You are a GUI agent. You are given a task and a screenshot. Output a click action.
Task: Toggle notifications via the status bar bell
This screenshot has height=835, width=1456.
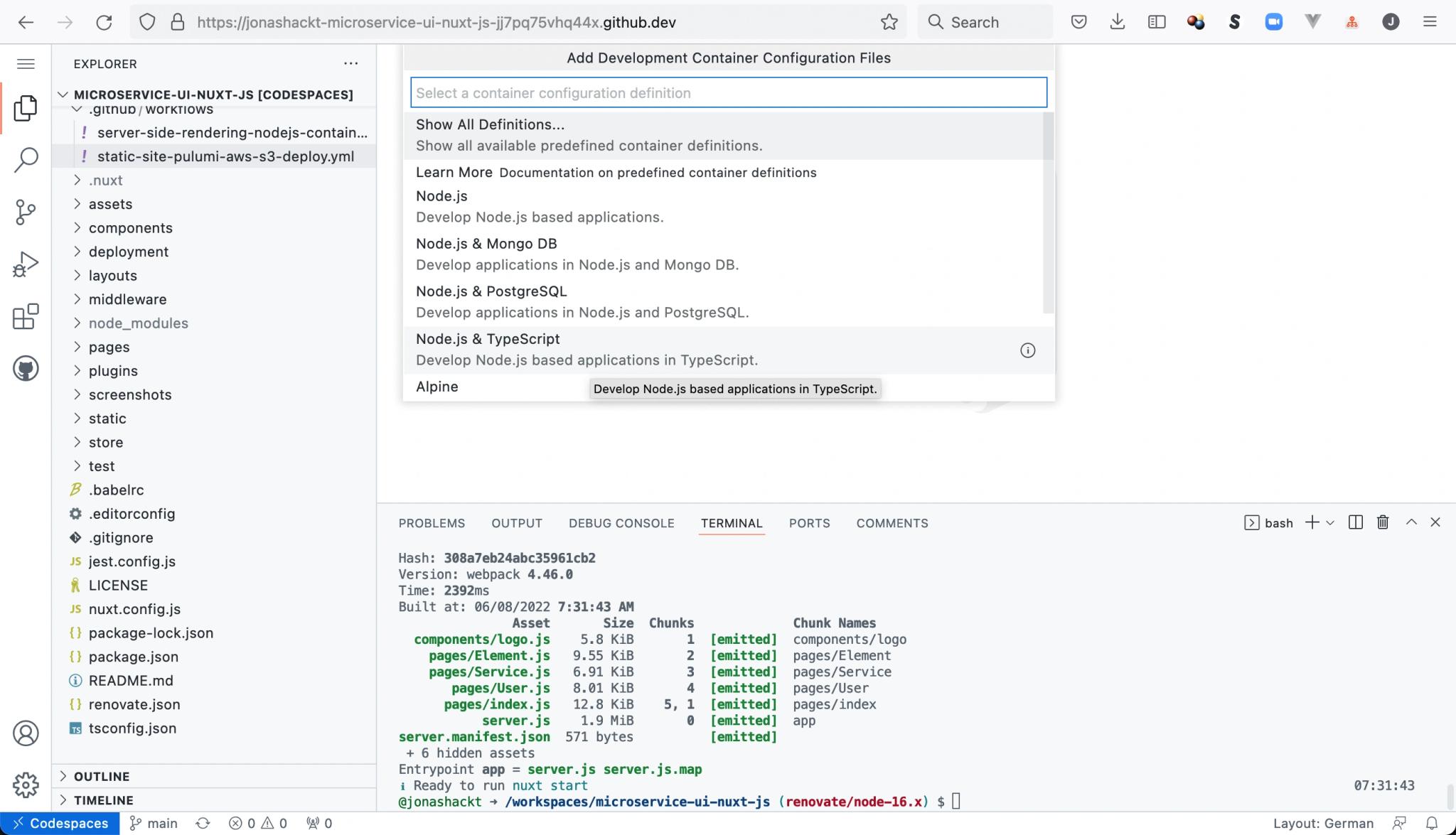1433,822
